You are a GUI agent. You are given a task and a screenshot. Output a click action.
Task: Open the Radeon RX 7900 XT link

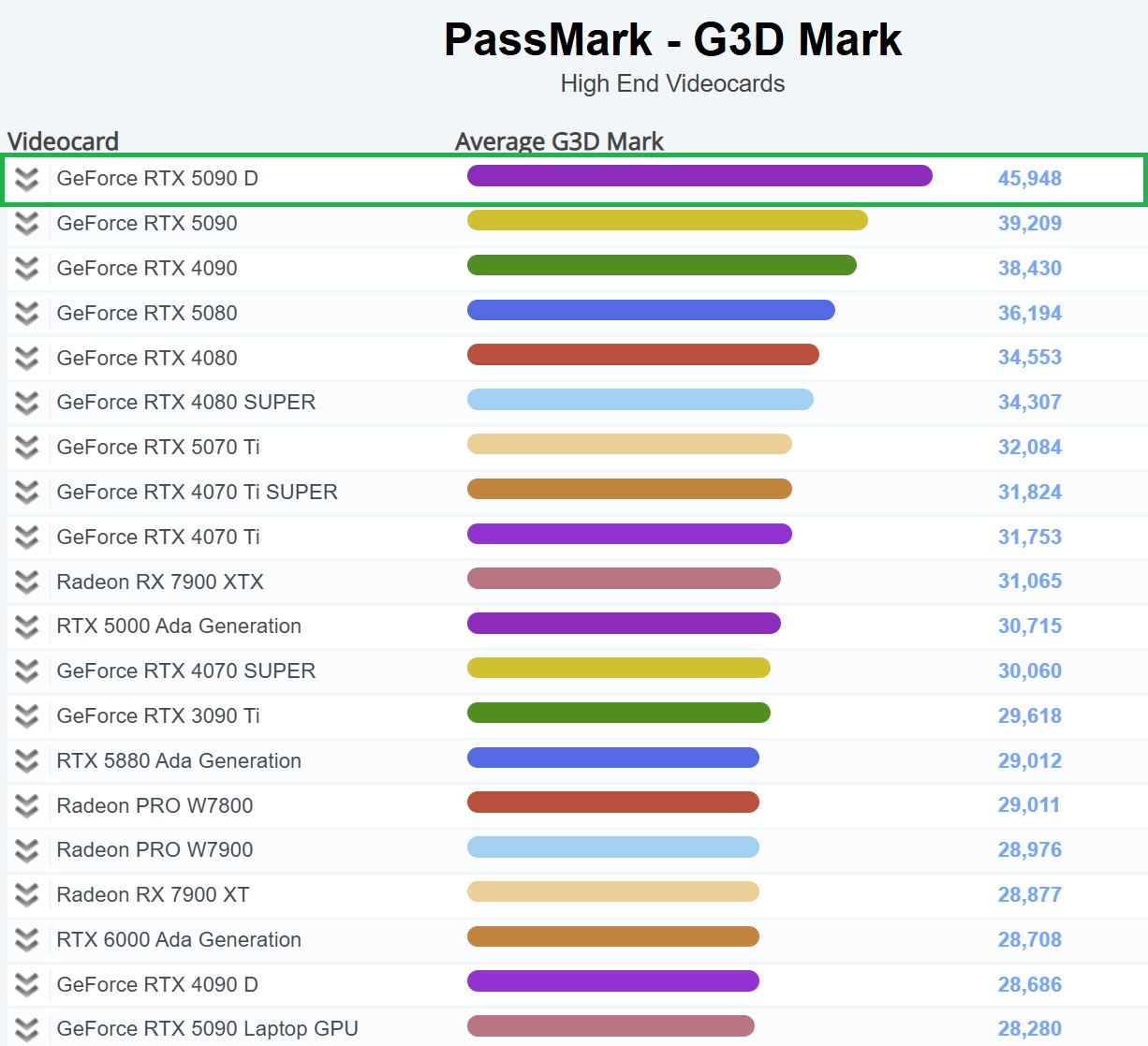tap(153, 894)
